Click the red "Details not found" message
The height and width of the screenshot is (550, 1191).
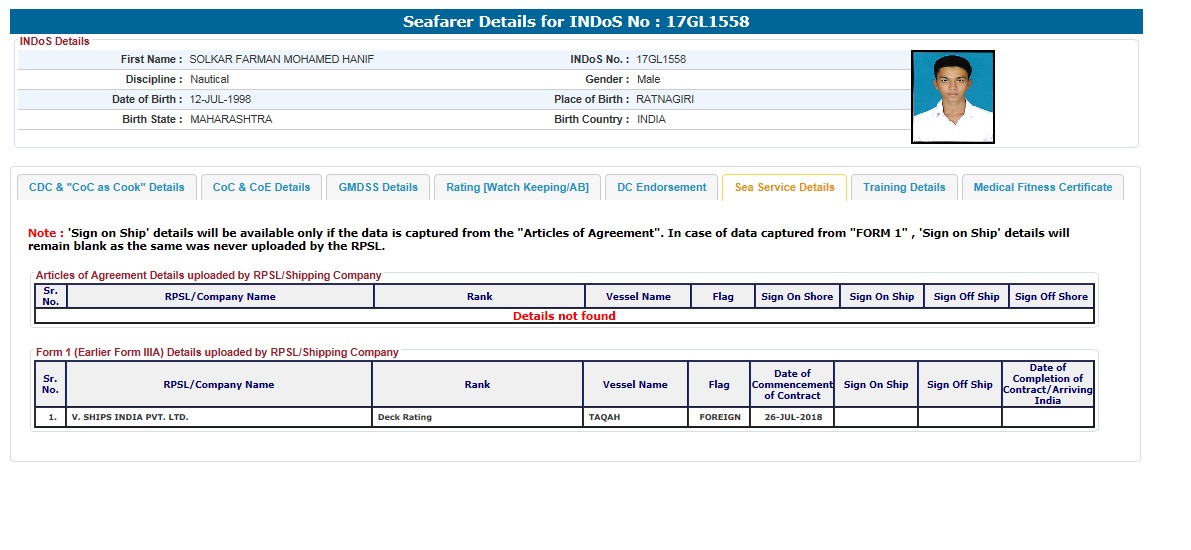pyautogui.click(x=564, y=316)
